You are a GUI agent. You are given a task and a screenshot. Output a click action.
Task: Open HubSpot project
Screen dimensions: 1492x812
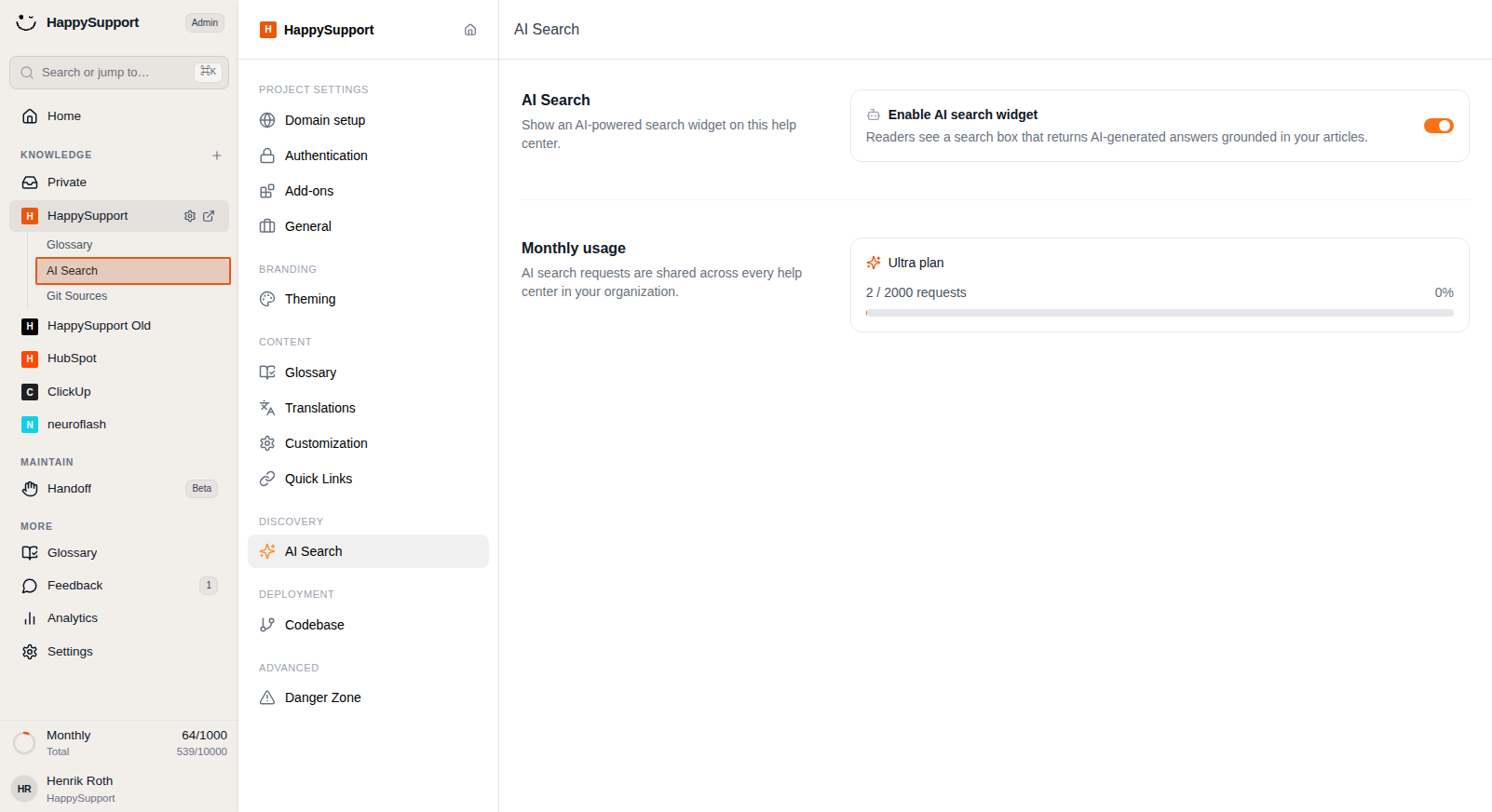pos(119,359)
